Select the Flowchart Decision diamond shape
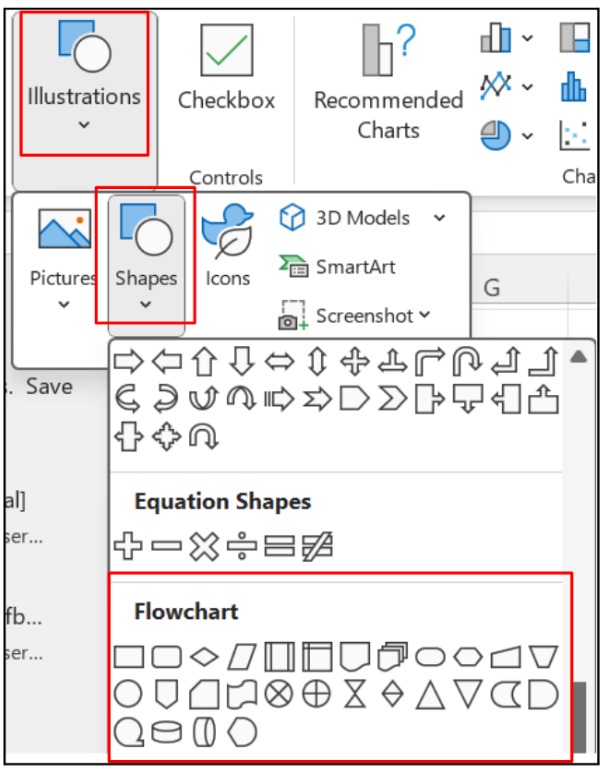The width and height of the screenshot is (606, 769). point(204,657)
